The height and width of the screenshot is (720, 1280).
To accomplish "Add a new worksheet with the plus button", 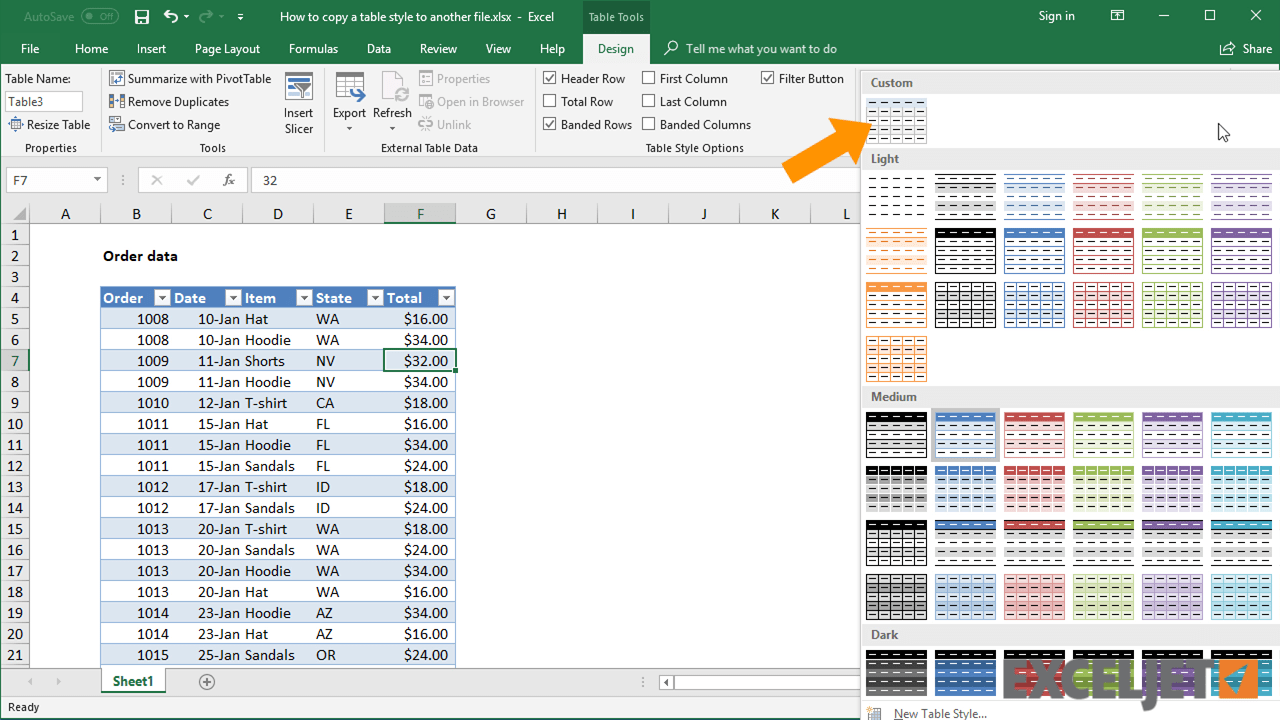I will pyautogui.click(x=206, y=681).
